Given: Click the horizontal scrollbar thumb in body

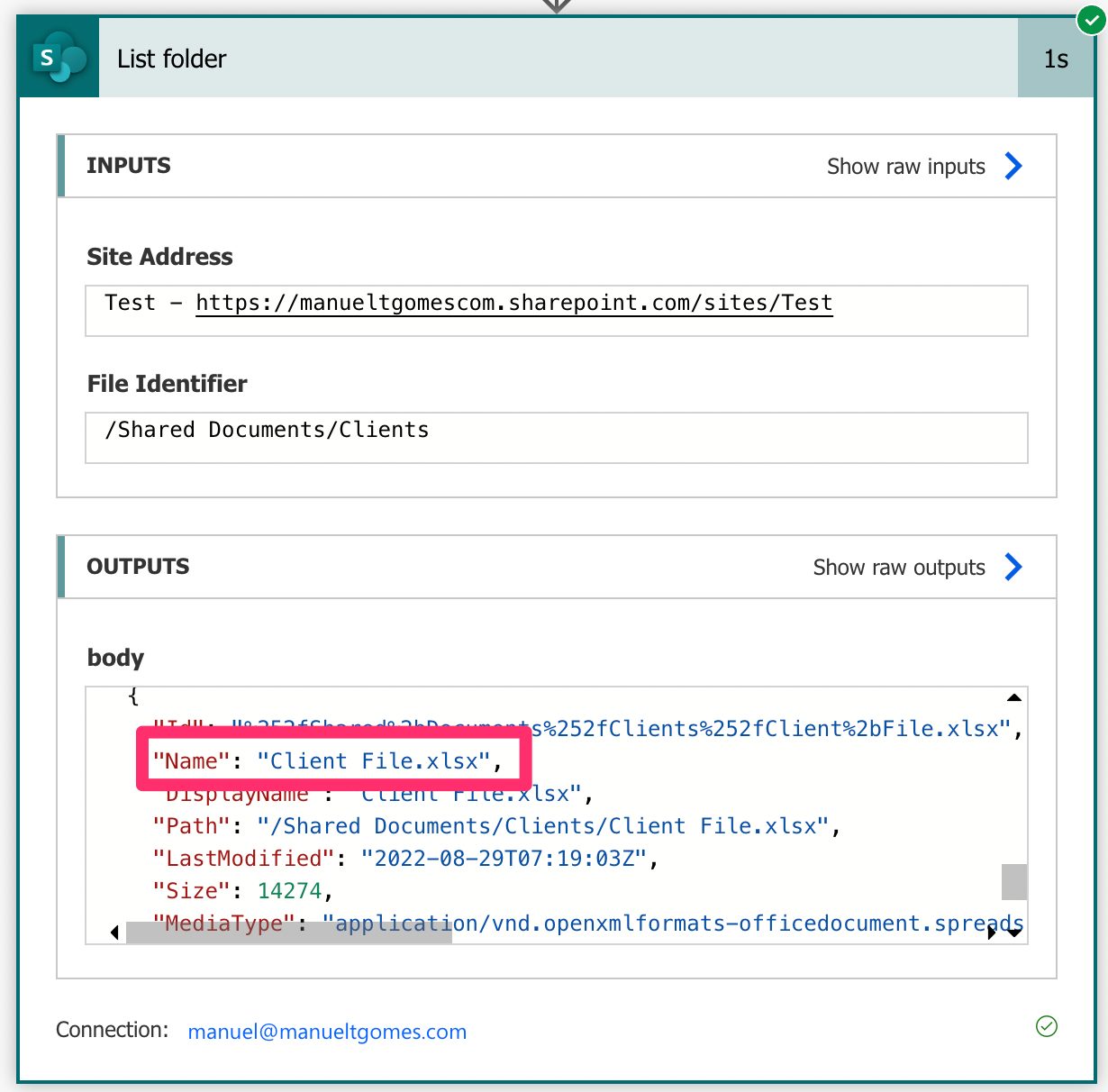Looking at the screenshot, I should (x=289, y=933).
